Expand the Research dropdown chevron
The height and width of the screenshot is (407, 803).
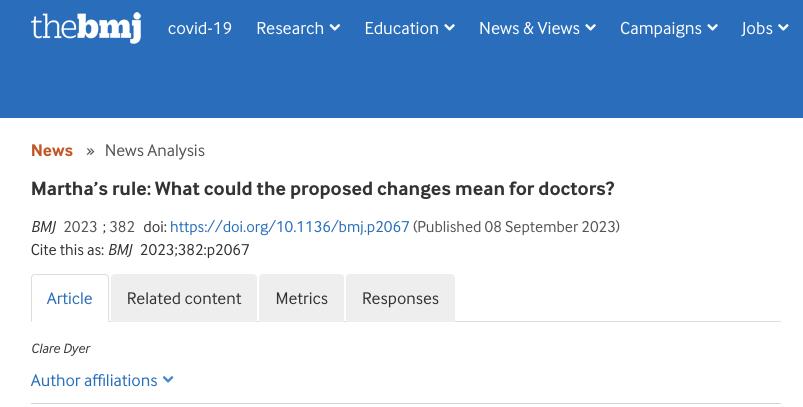[335, 28]
